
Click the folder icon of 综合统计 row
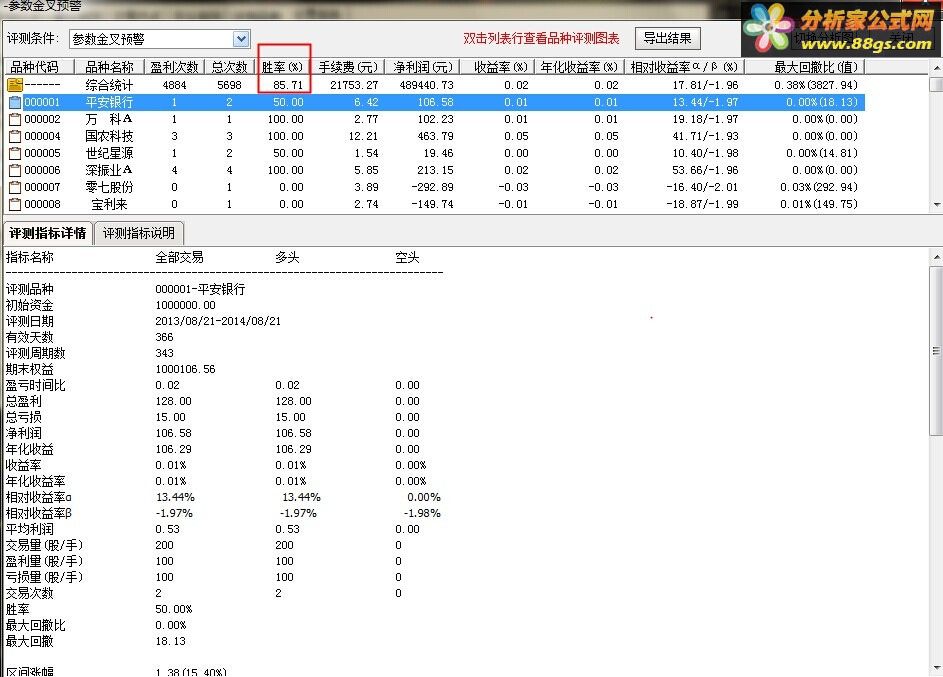[14, 85]
